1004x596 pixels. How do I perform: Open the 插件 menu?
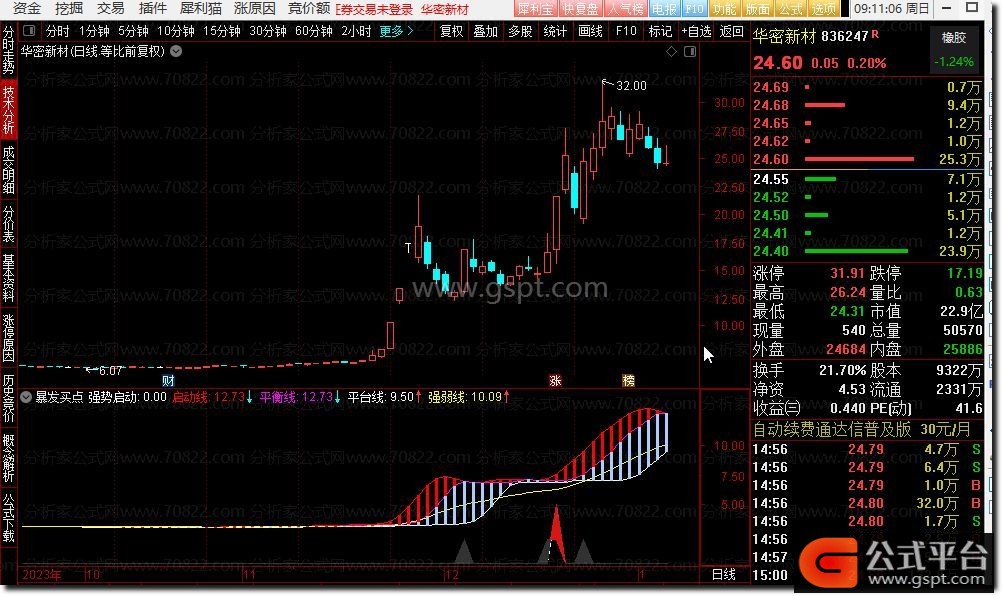(152, 8)
